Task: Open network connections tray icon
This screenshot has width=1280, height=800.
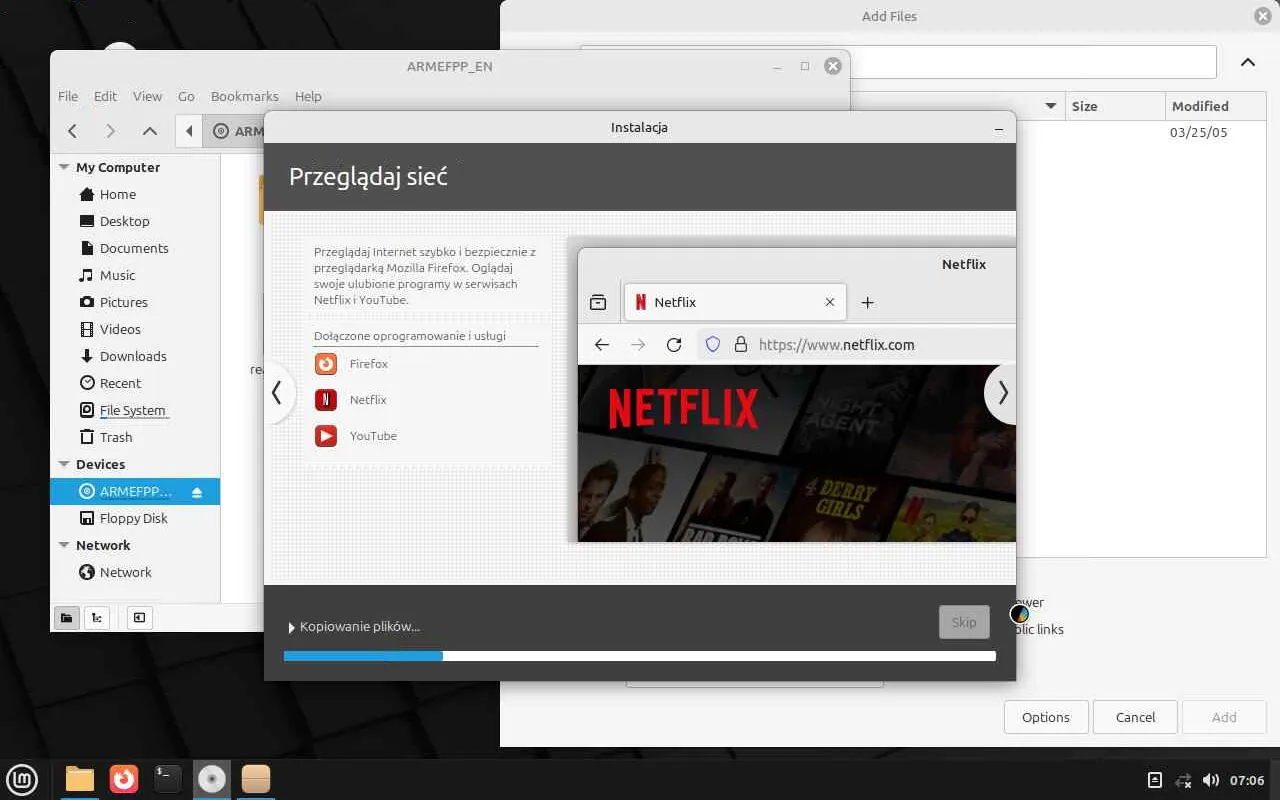Action: coord(1183,780)
